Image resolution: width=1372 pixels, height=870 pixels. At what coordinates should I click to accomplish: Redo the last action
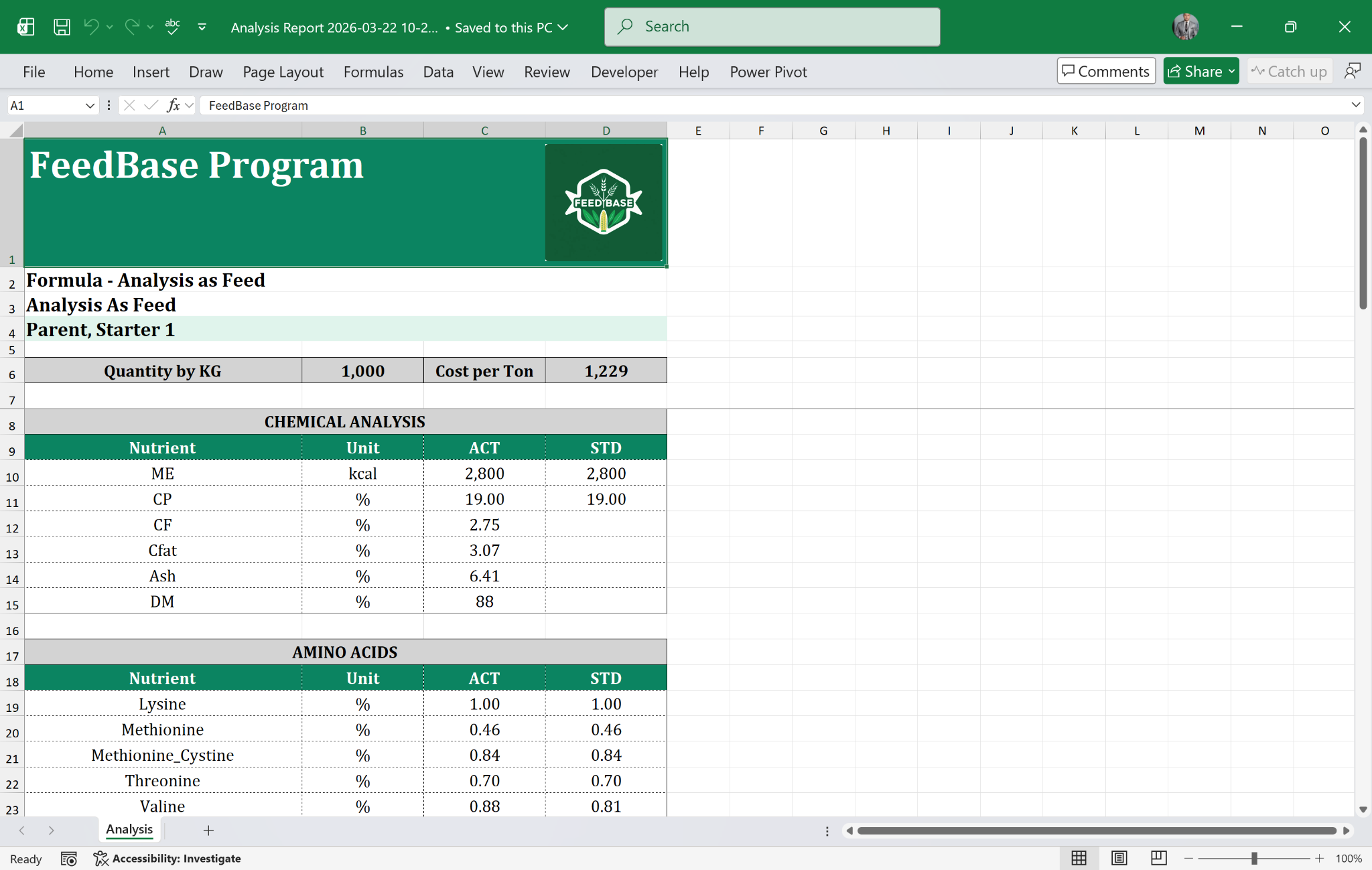131,27
